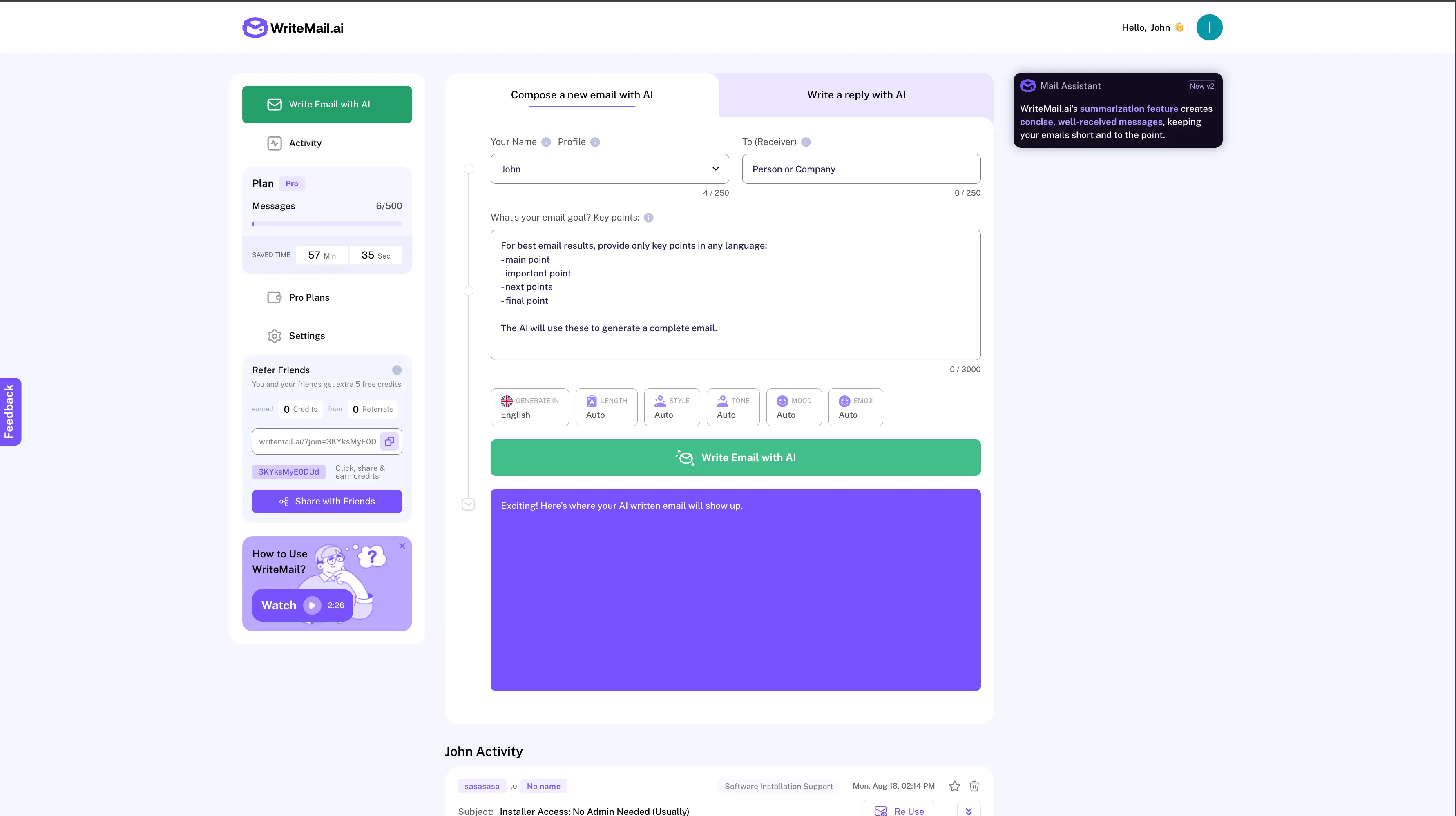Open Pro Plans page
Screen dimensions: 1456x816
[x=299, y=297]
